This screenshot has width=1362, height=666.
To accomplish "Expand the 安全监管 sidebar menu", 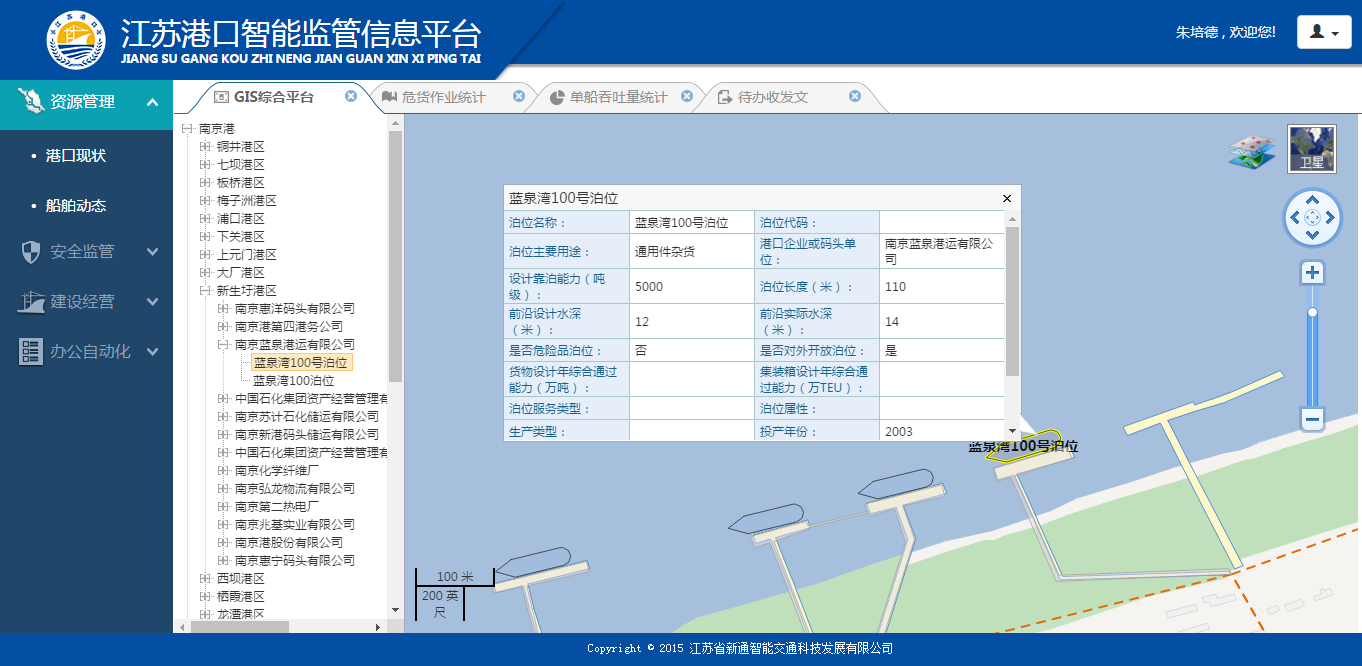I will 86,252.
